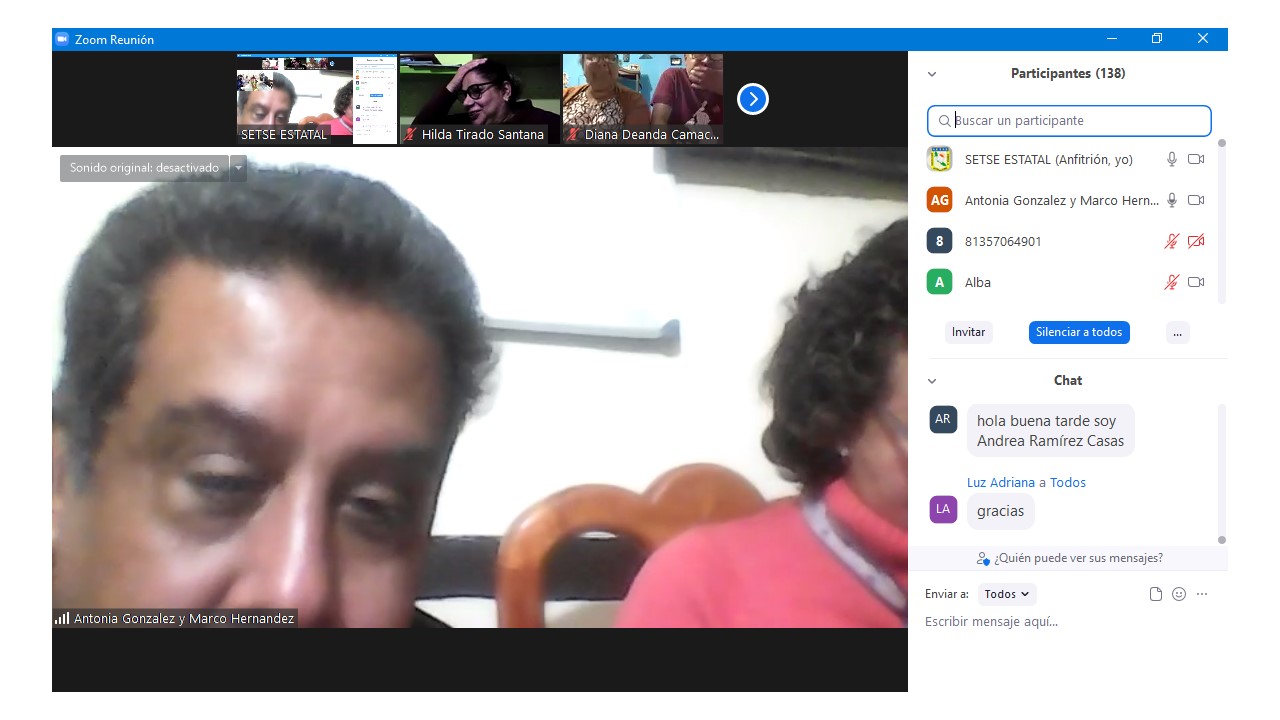Click the gracias chat message
The height and width of the screenshot is (720, 1280).
1000,511
